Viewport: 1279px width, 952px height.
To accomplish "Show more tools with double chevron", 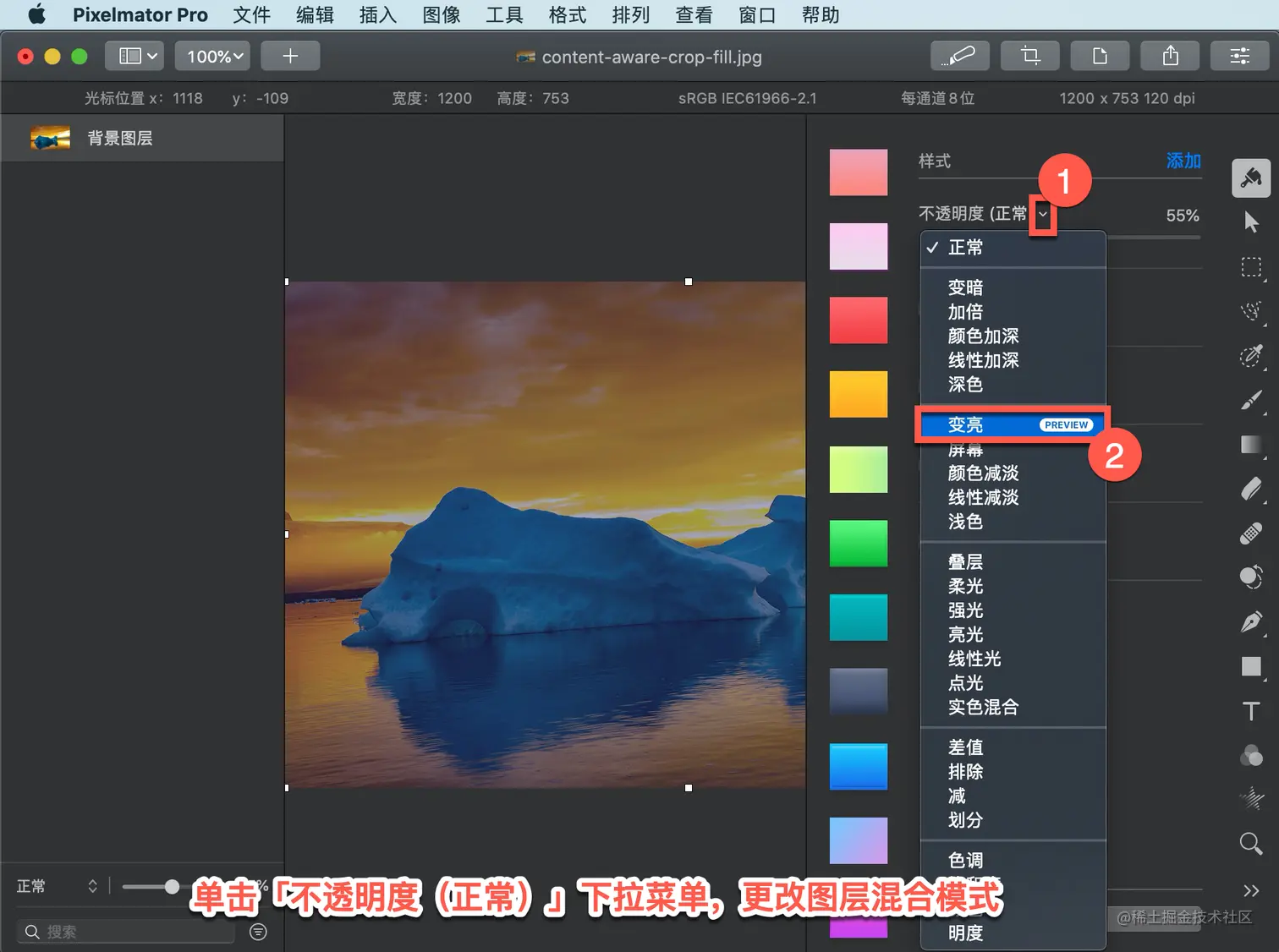I will 1251,890.
